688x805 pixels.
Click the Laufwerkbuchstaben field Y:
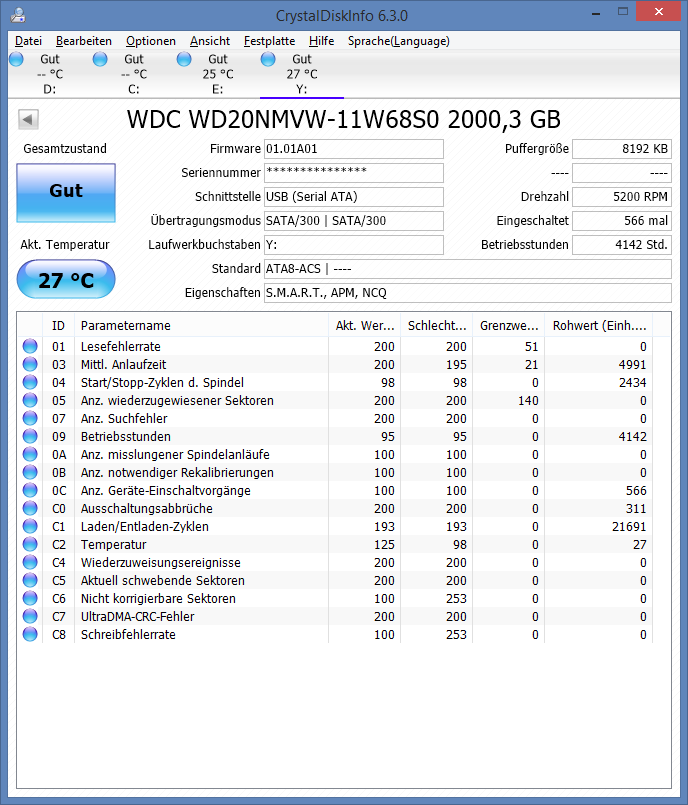click(x=354, y=245)
